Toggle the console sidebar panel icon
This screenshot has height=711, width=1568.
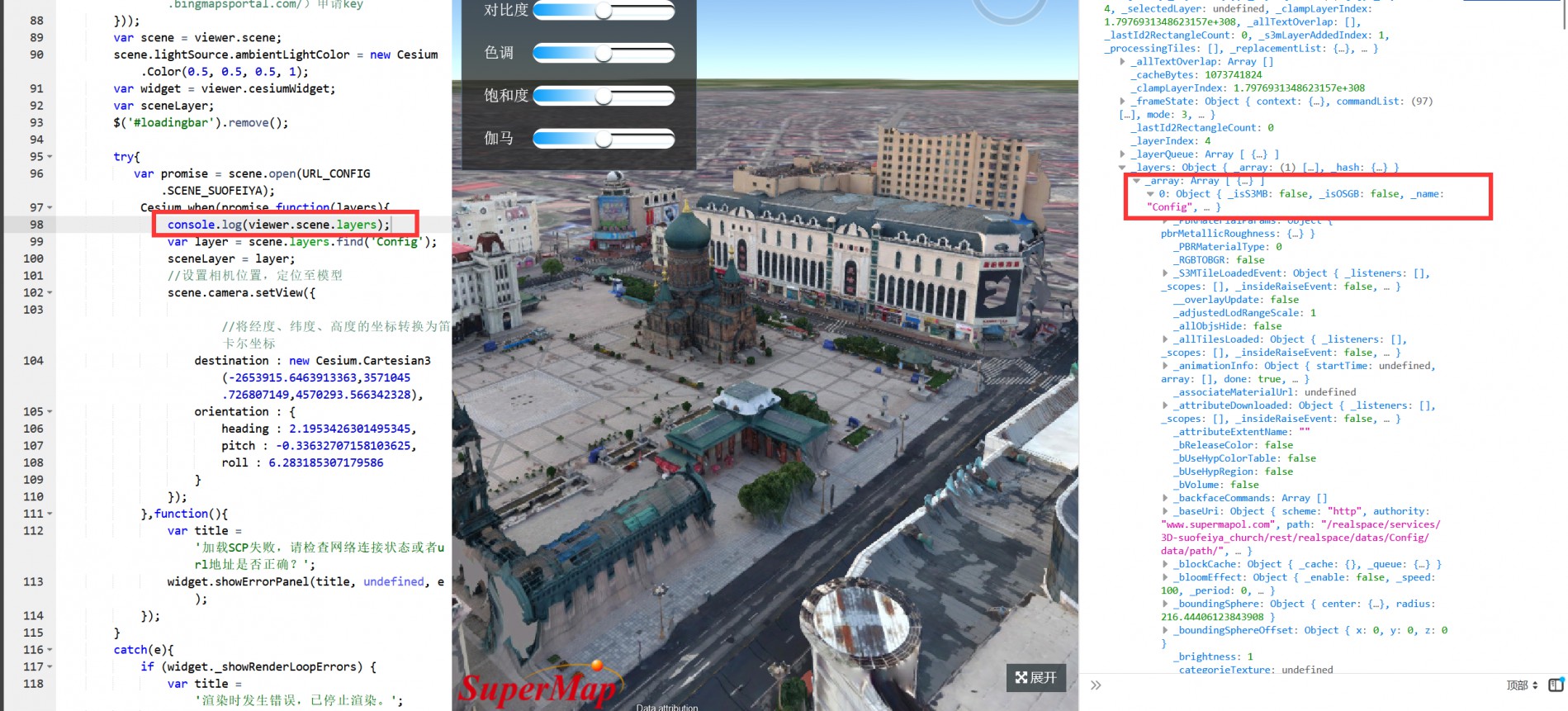tap(1556, 685)
